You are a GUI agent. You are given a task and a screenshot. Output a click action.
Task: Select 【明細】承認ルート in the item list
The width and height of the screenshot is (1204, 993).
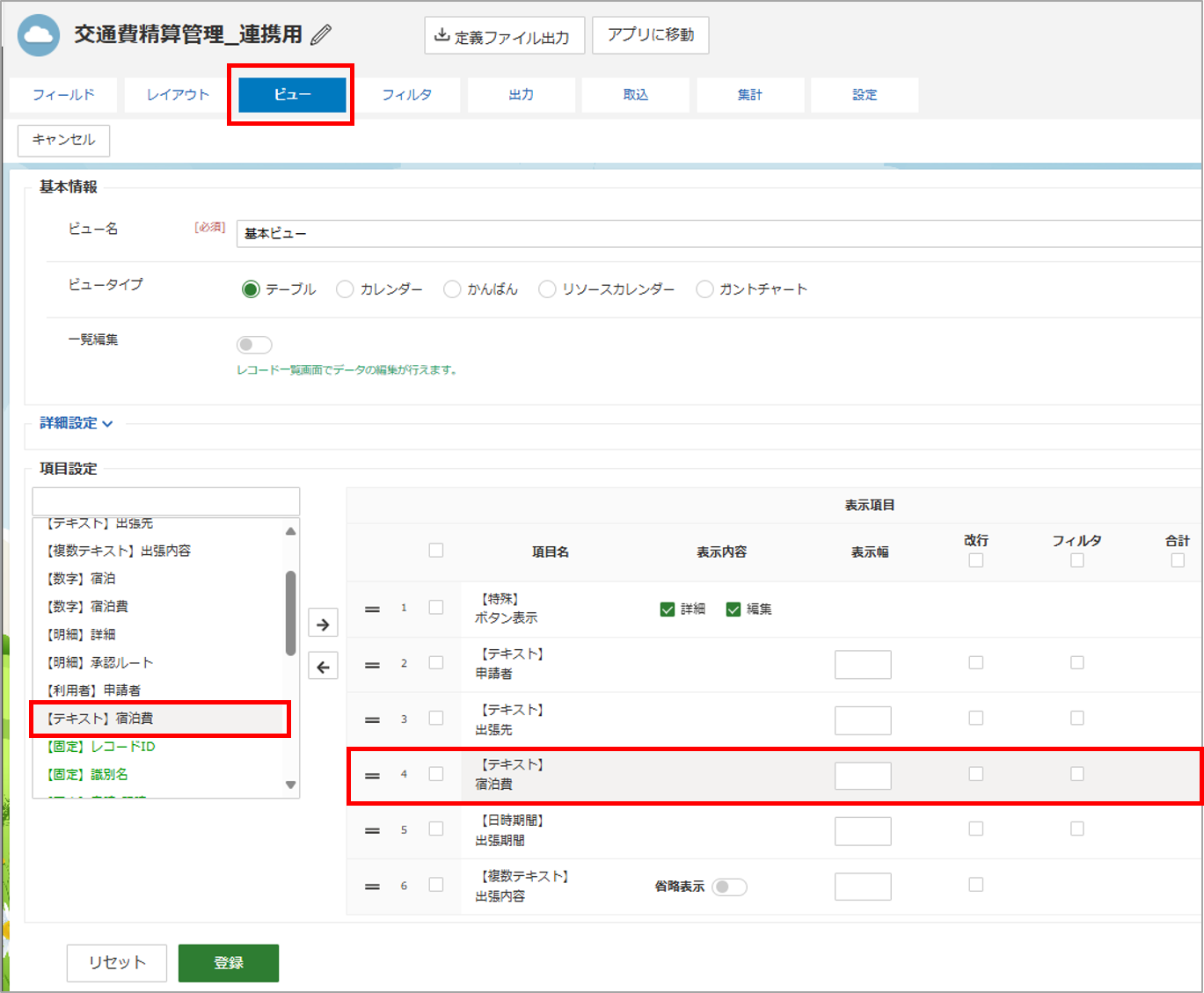pyautogui.click(x=158, y=663)
